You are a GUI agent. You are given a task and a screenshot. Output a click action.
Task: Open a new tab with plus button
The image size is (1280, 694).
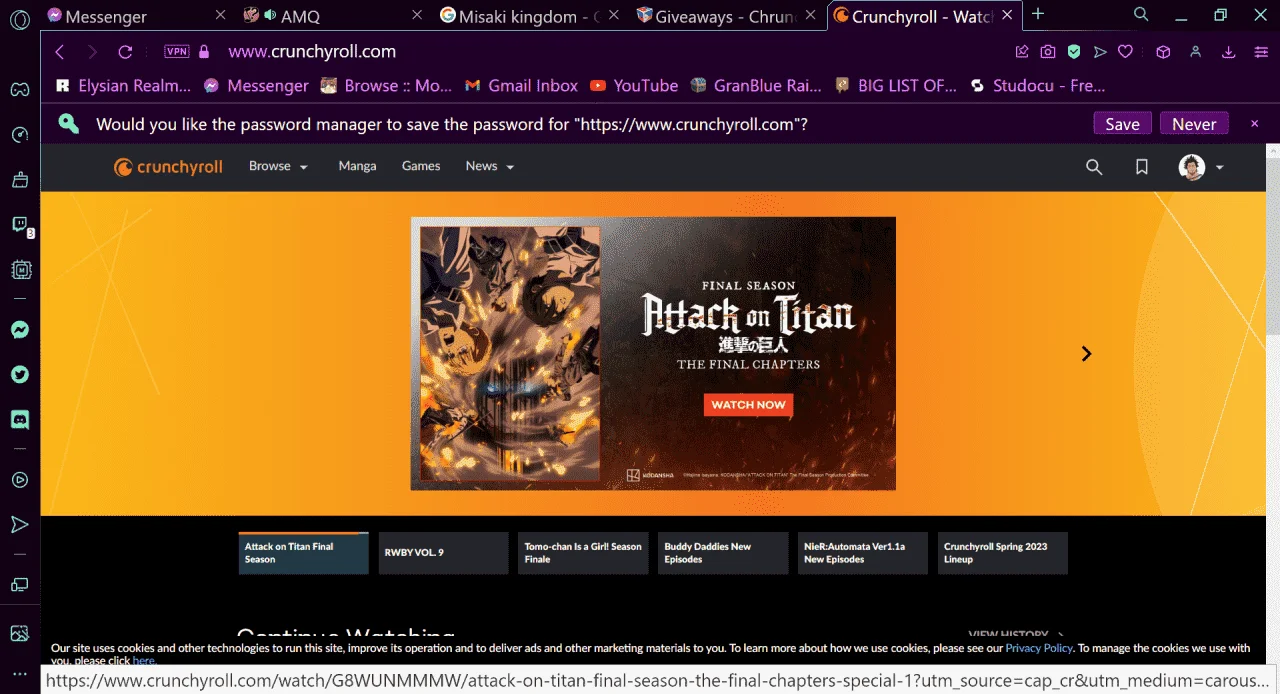click(x=1038, y=14)
